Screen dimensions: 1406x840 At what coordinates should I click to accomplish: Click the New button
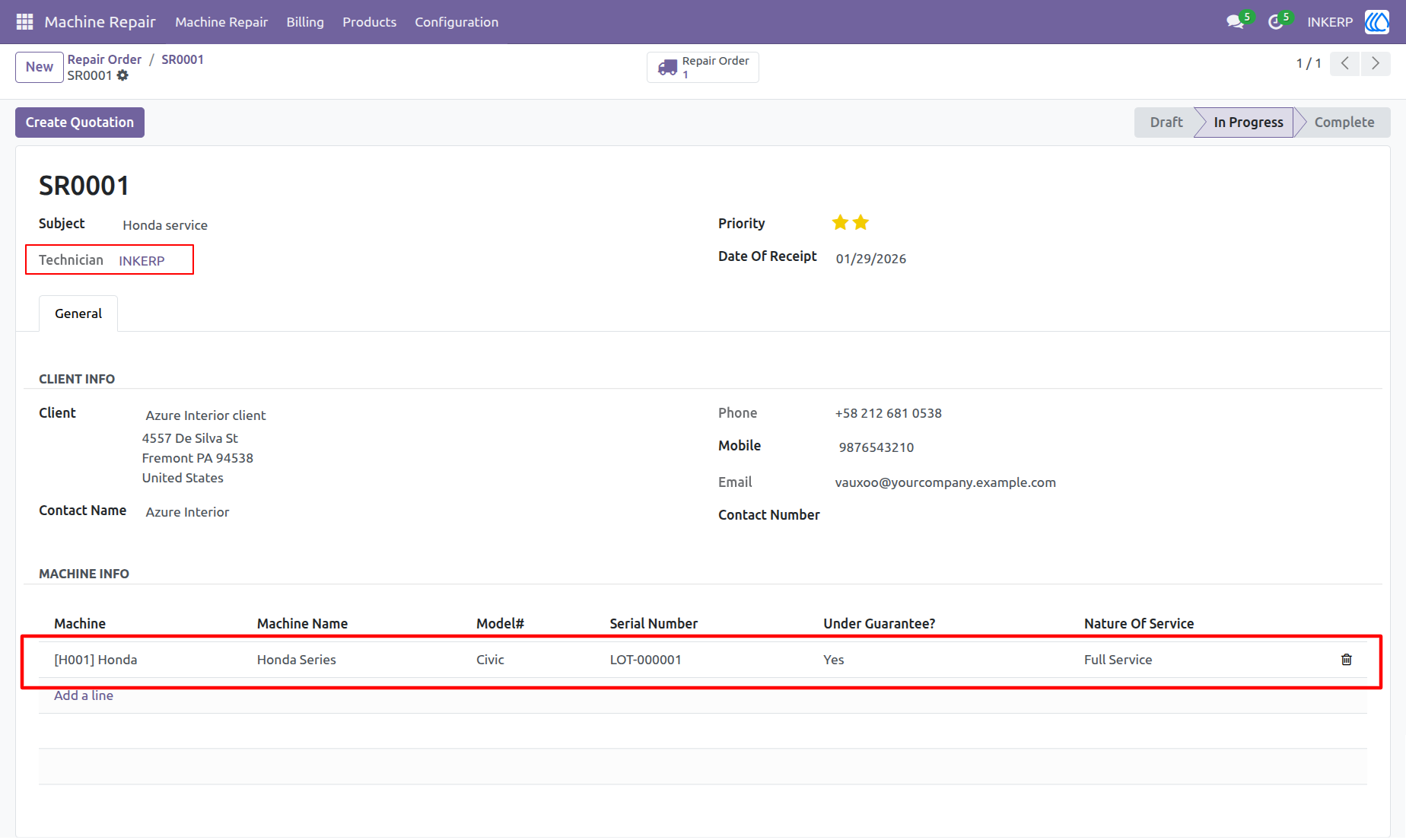(40, 67)
